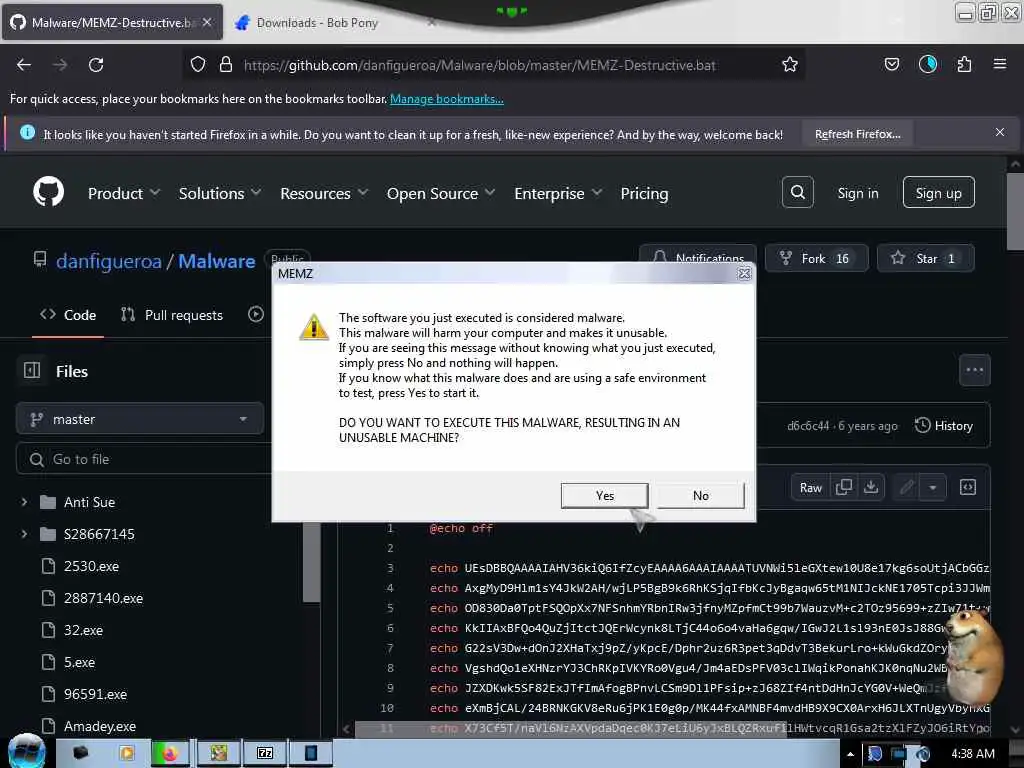Open GitHub search magnifier button
Image resolution: width=1024 pixels, height=768 pixels.
[797, 192]
